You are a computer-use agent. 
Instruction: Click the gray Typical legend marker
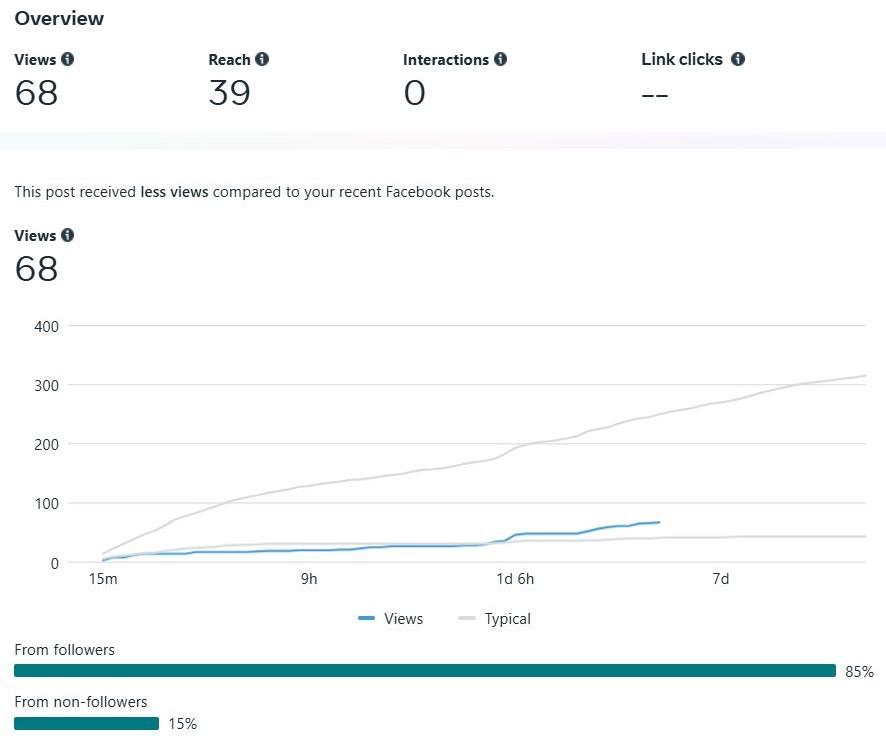coord(467,619)
